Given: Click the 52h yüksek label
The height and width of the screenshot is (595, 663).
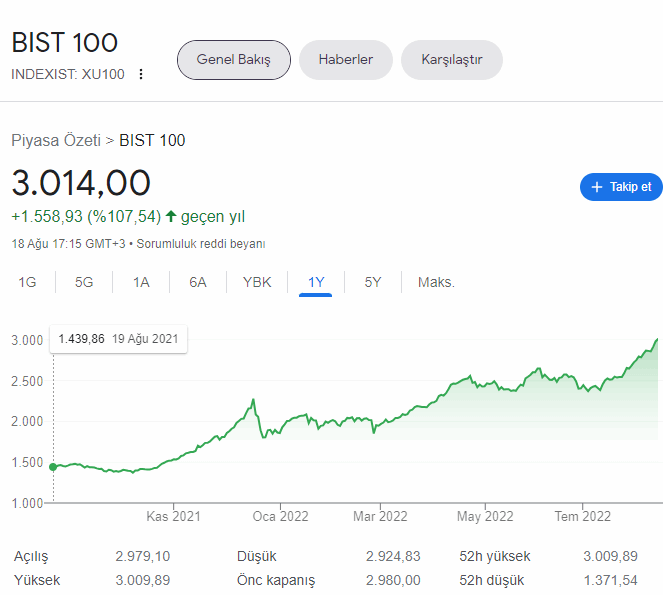Looking at the screenshot, I should 495,556.
